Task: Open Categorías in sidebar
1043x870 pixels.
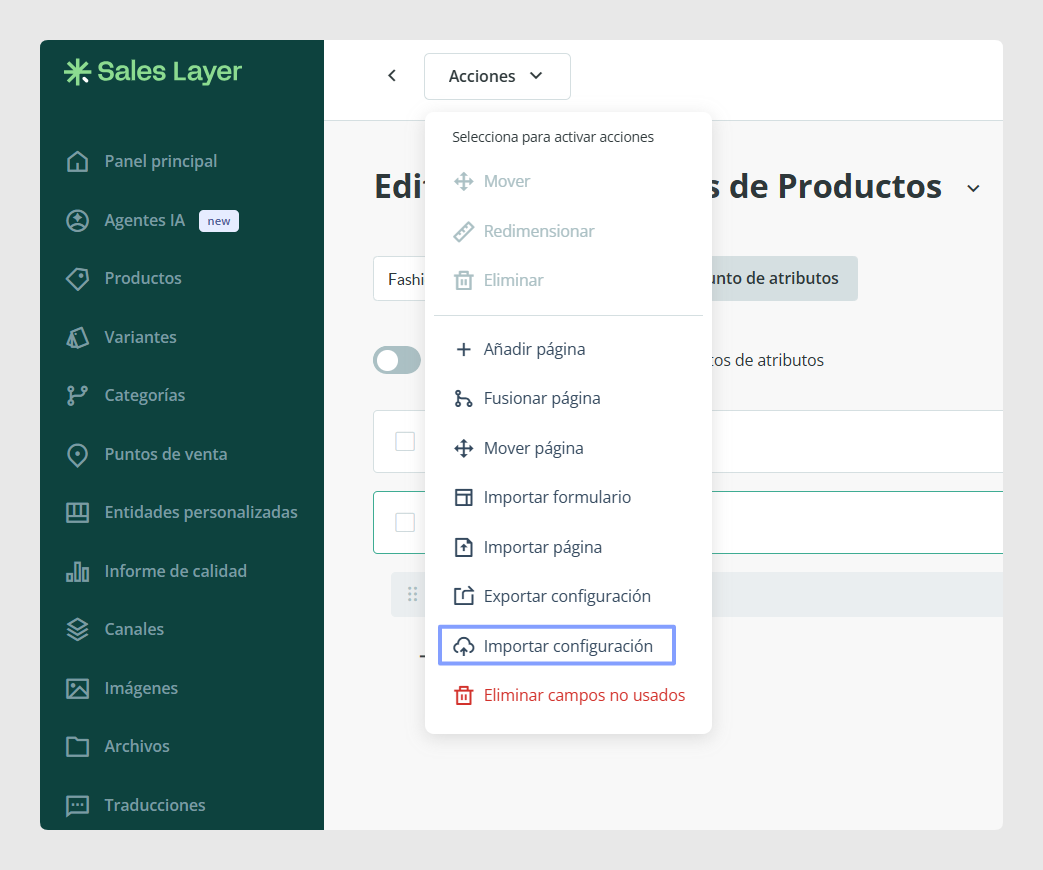Action: (144, 396)
